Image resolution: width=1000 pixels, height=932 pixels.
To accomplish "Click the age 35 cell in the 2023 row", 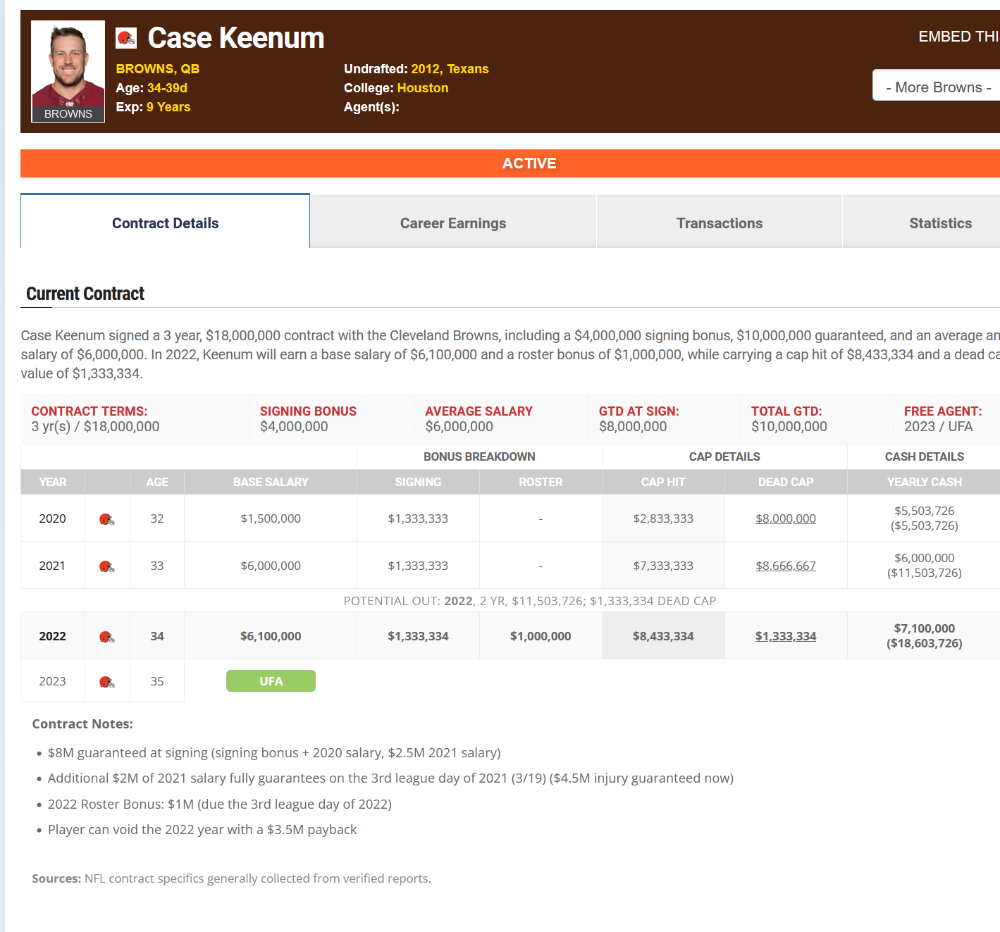I will pos(157,681).
